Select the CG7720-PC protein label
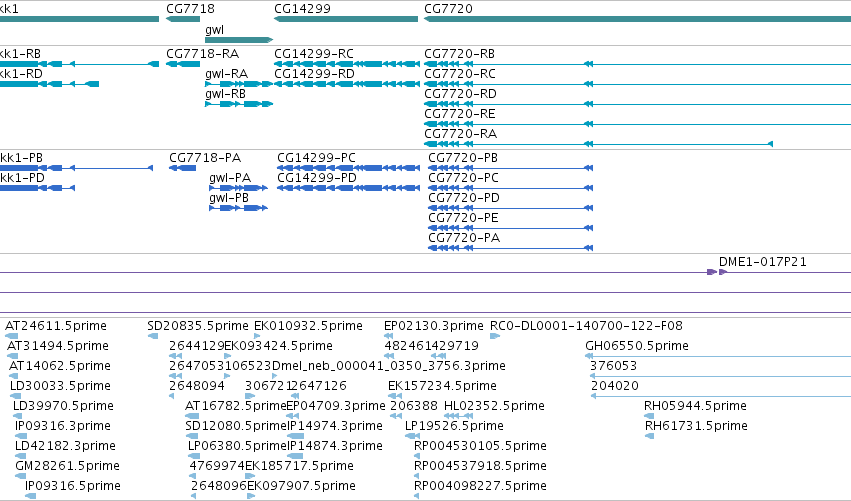The height and width of the screenshot is (501, 851). click(463, 178)
